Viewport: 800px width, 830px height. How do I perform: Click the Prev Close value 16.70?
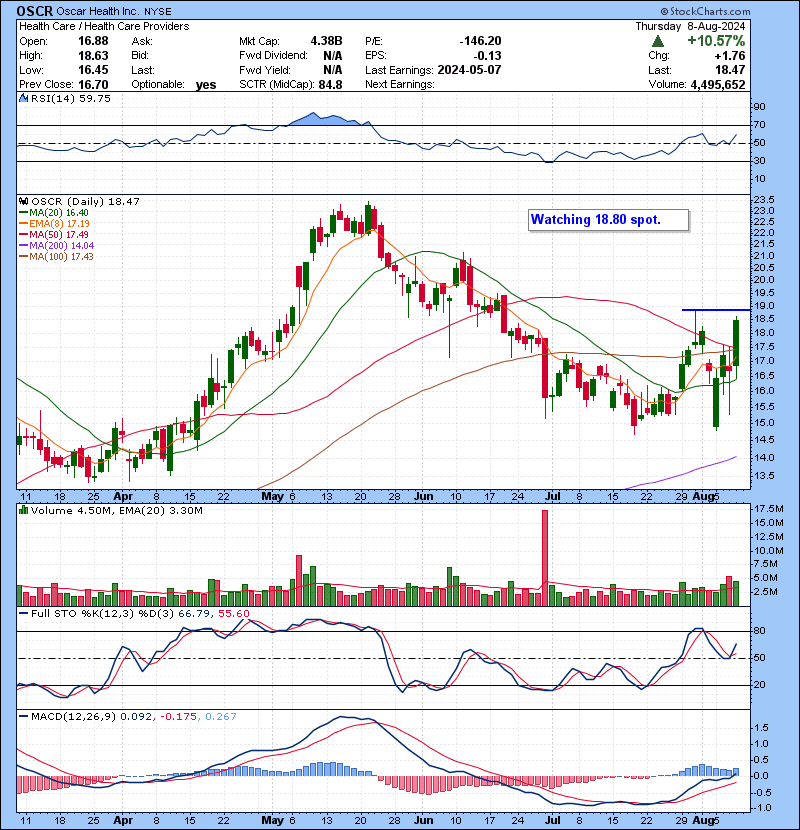tap(93, 84)
